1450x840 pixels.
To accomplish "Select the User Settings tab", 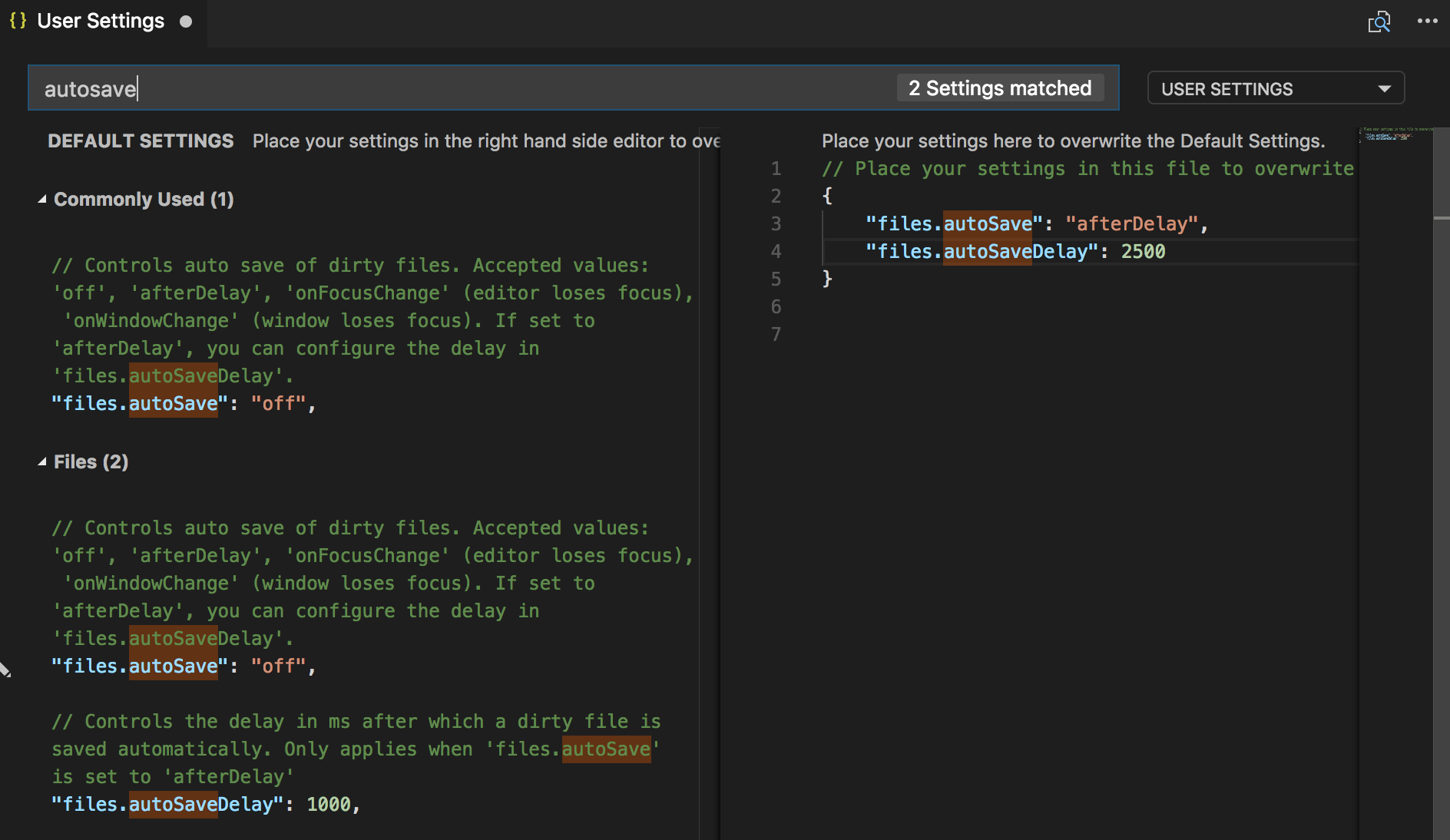I will pos(100,21).
